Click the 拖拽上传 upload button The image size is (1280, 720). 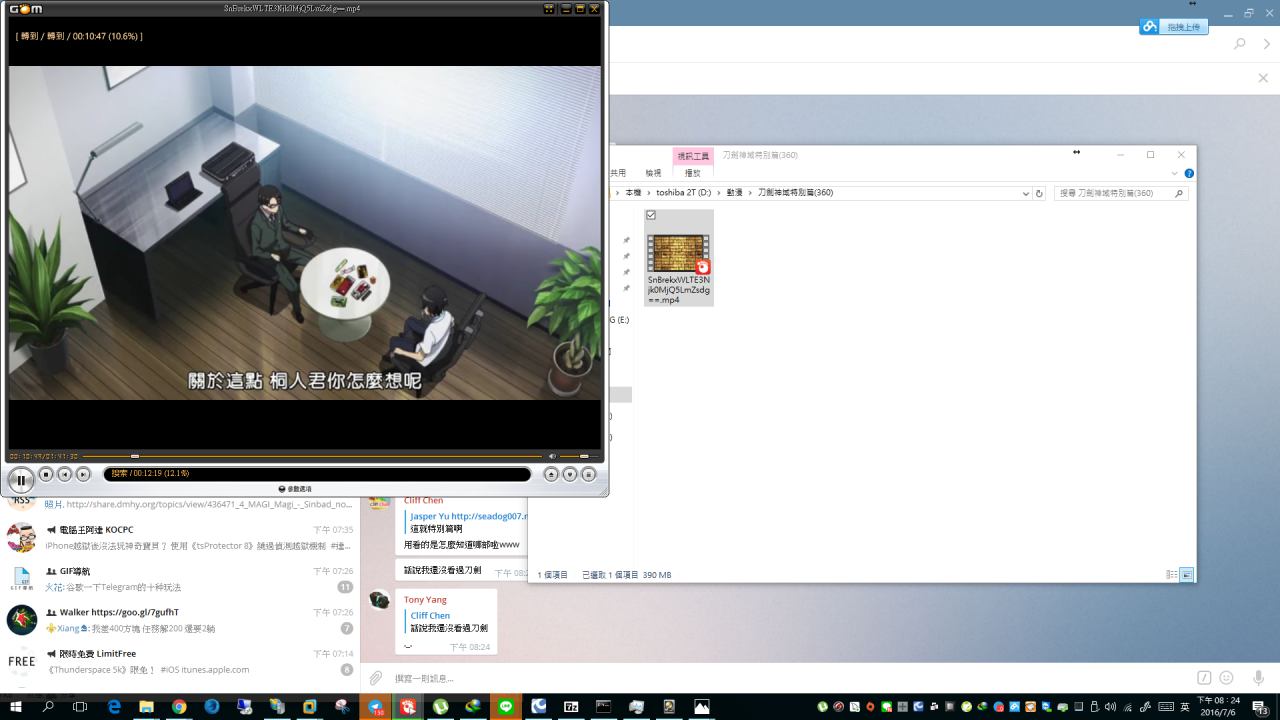pyautogui.click(x=1174, y=27)
